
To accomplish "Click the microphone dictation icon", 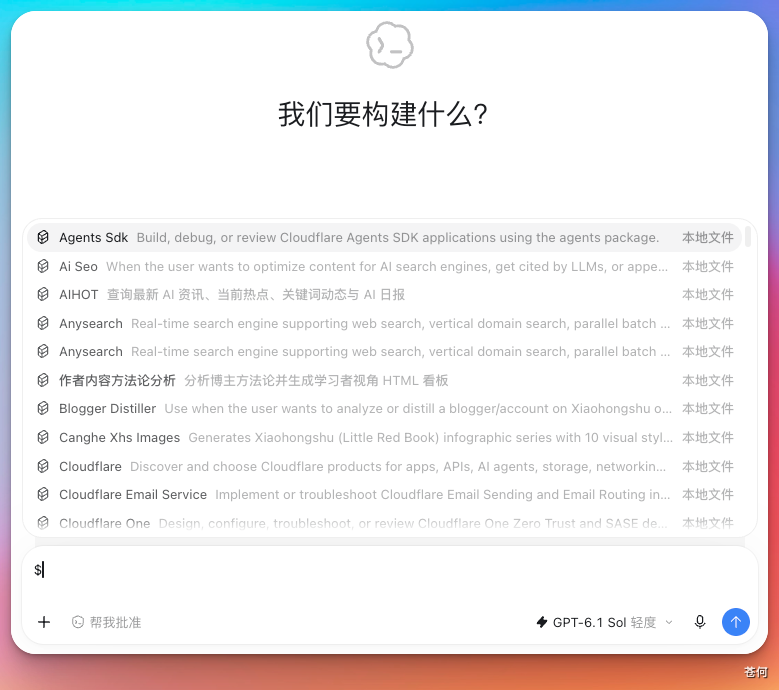I will (700, 622).
